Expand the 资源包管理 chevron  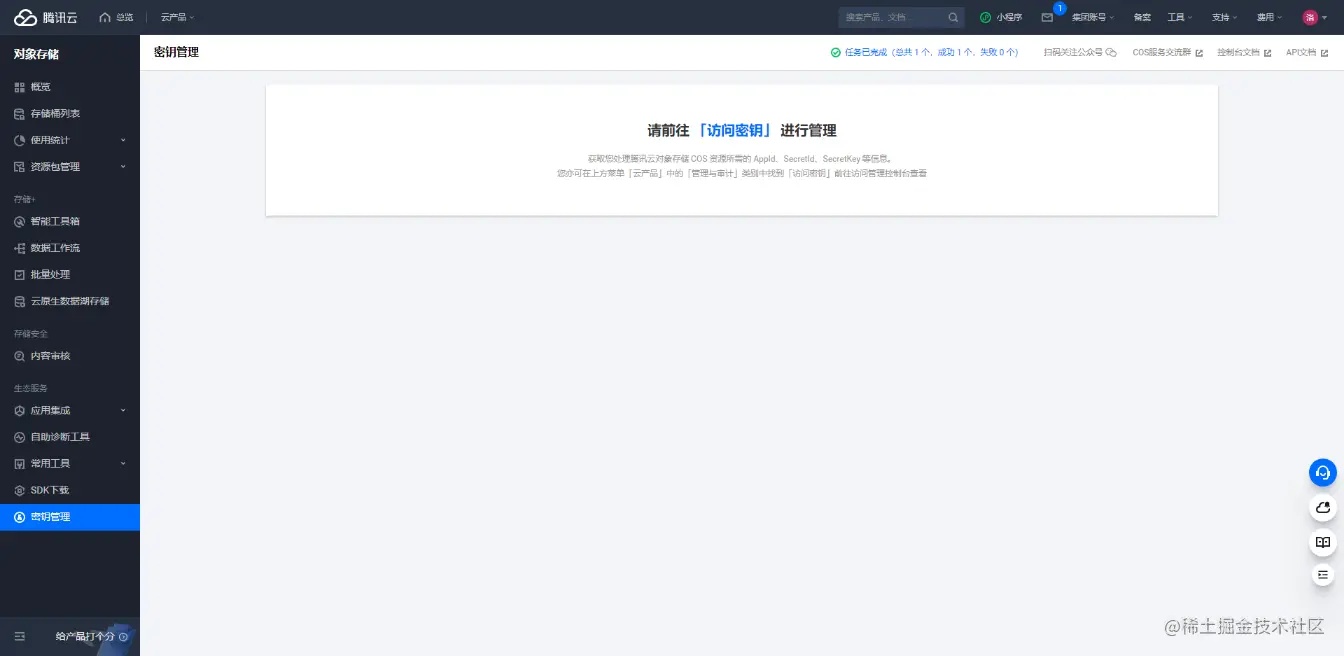click(123, 167)
